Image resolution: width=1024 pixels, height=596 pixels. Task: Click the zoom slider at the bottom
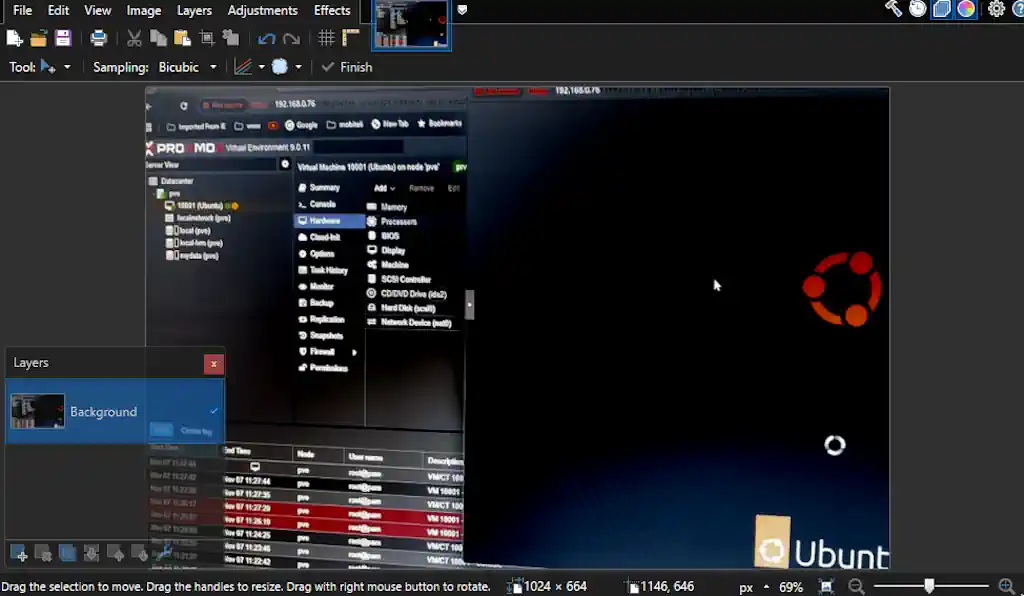pyautogui.click(x=929, y=587)
